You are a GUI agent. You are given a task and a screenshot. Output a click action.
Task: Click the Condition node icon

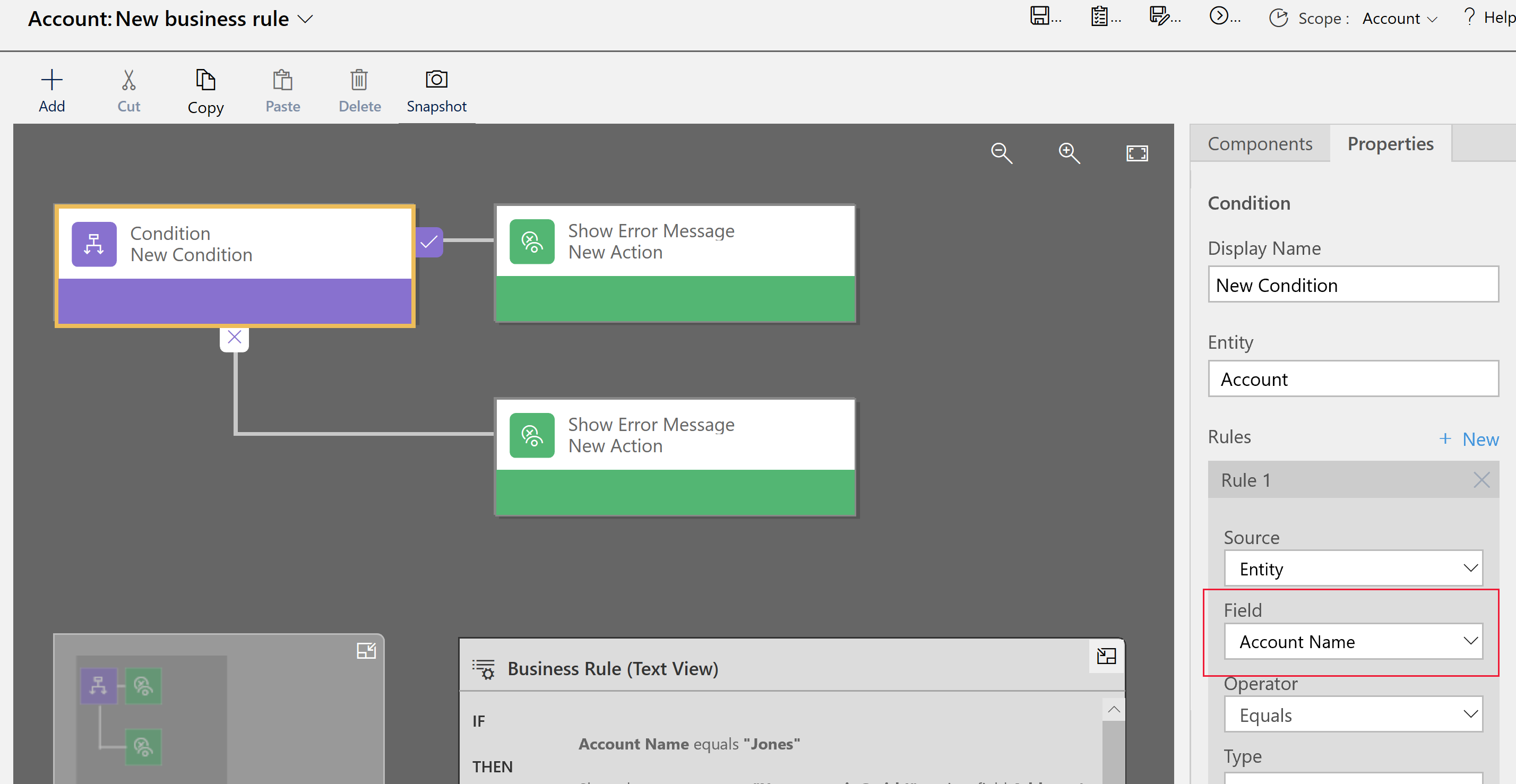coord(94,244)
